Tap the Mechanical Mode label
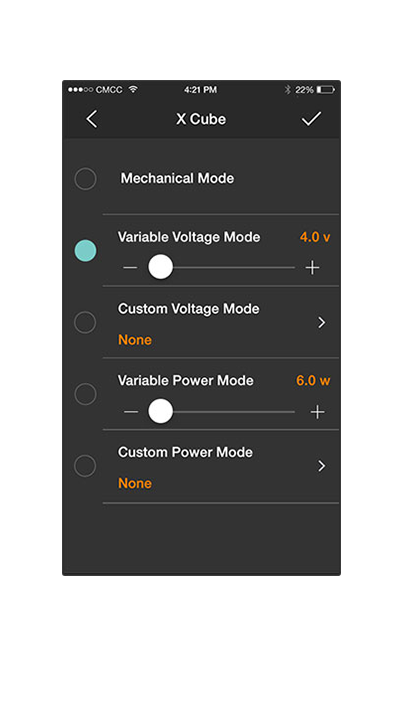Screen dimensions: 410x720 click(x=177, y=178)
